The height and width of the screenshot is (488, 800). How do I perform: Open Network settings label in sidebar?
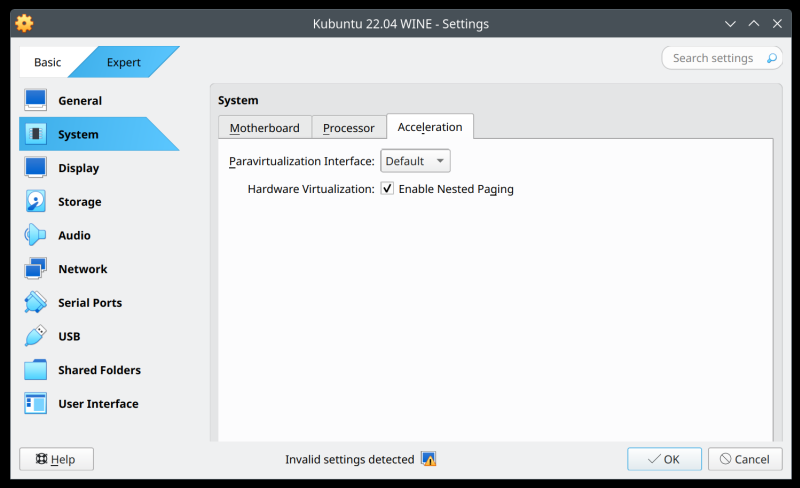pos(83,269)
